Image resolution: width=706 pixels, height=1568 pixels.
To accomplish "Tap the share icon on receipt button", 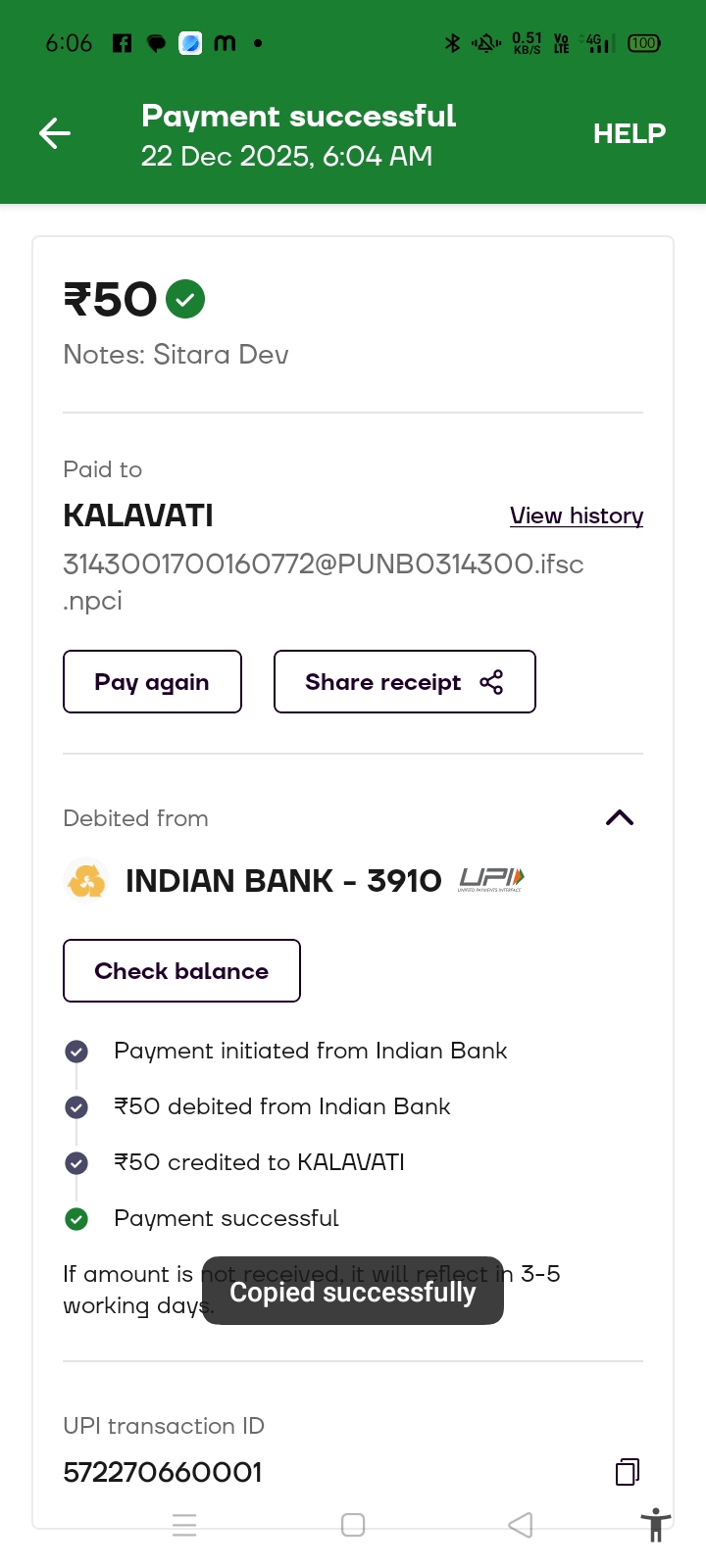I will tap(491, 682).
